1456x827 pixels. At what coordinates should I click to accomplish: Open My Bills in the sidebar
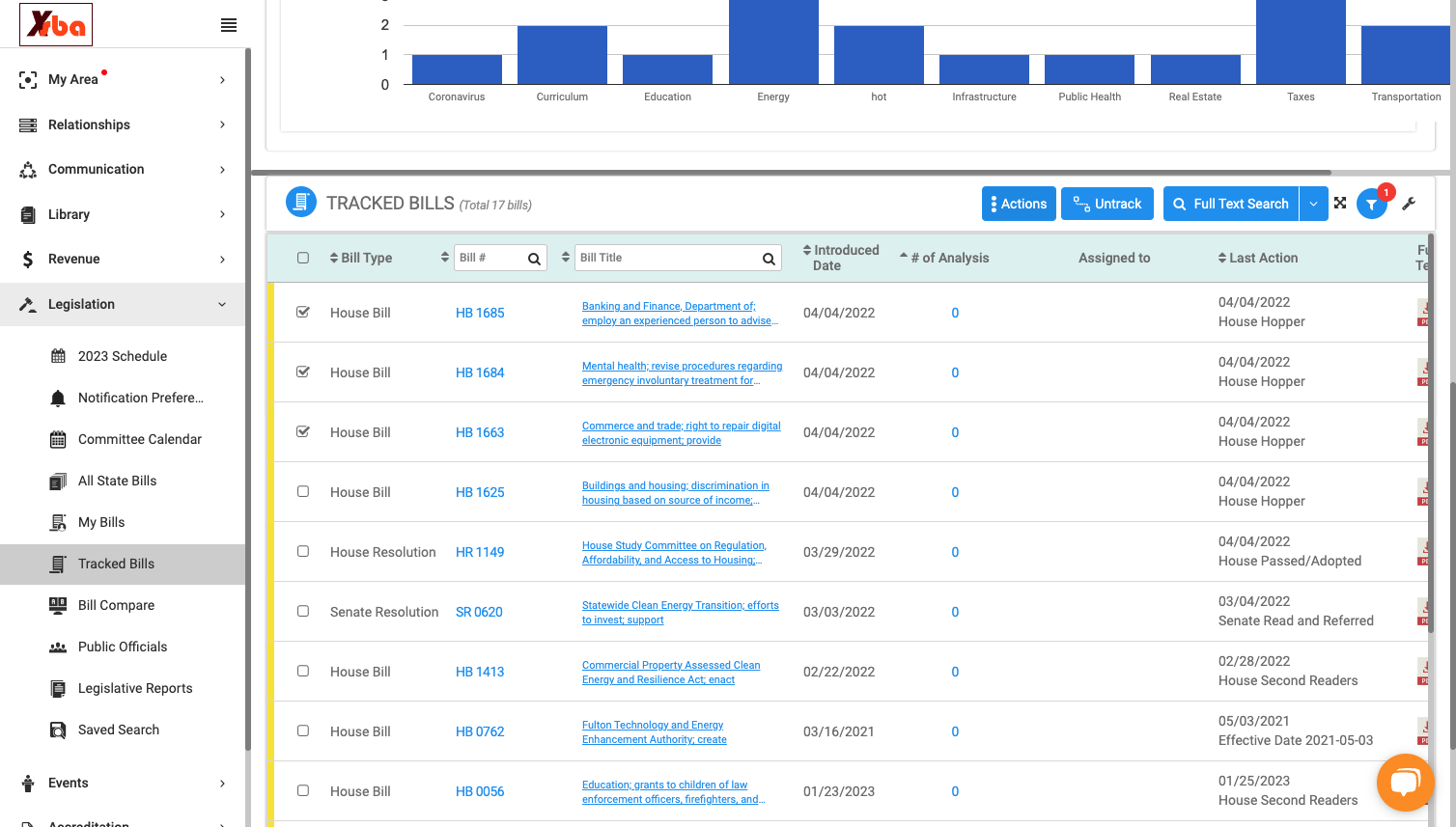[101, 522]
